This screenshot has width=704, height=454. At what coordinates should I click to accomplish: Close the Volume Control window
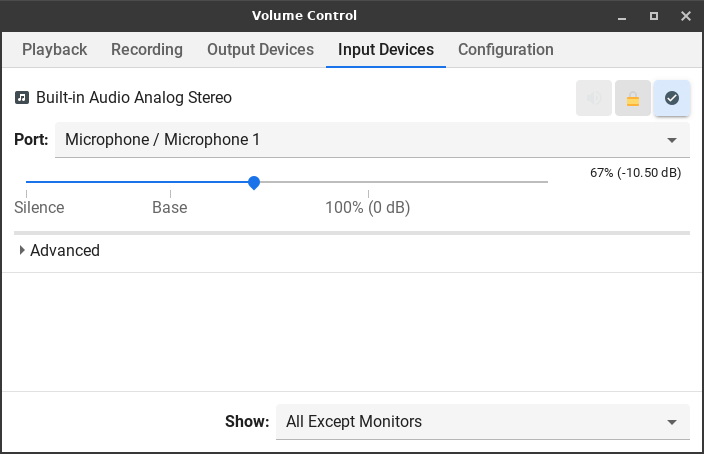[x=685, y=16]
